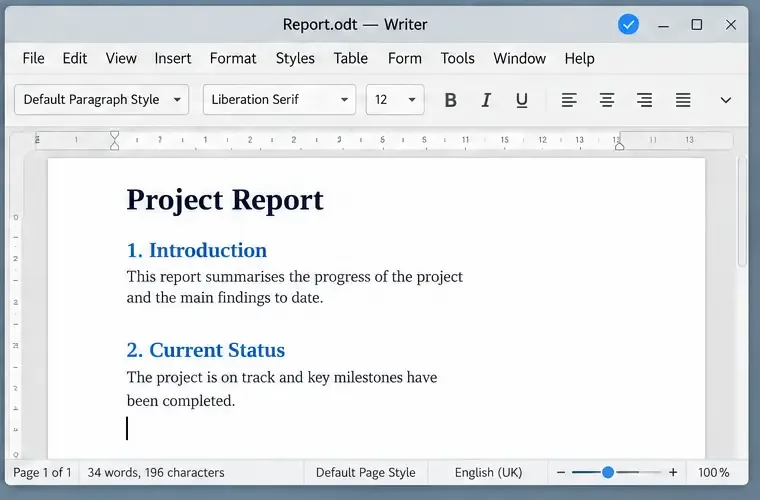
Task: Minimize the Writer window
Action: point(664,25)
